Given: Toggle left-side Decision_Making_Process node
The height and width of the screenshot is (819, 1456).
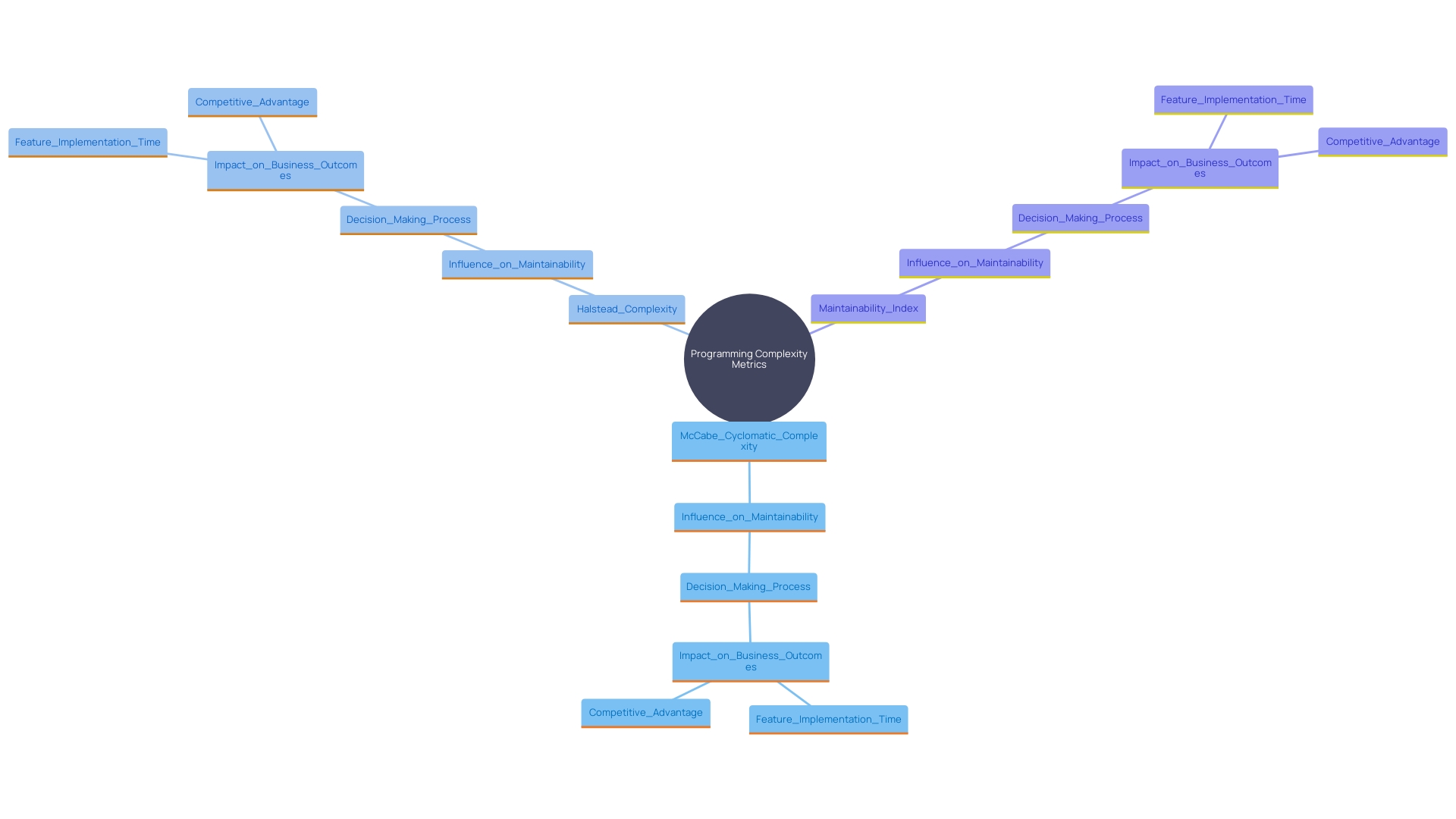Looking at the screenshot, I should (x=408, y=218).
